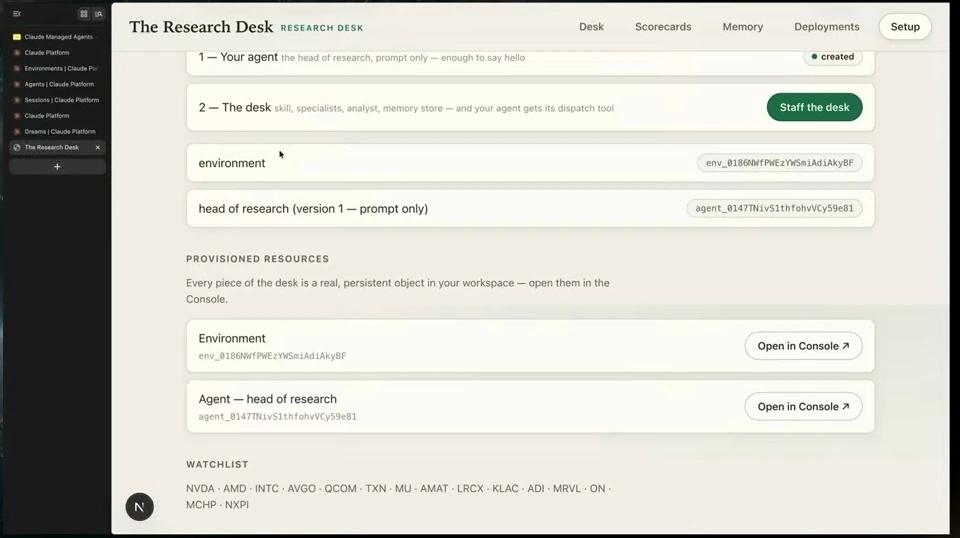Click the favicon of the Dreams tab

[17, 132]
